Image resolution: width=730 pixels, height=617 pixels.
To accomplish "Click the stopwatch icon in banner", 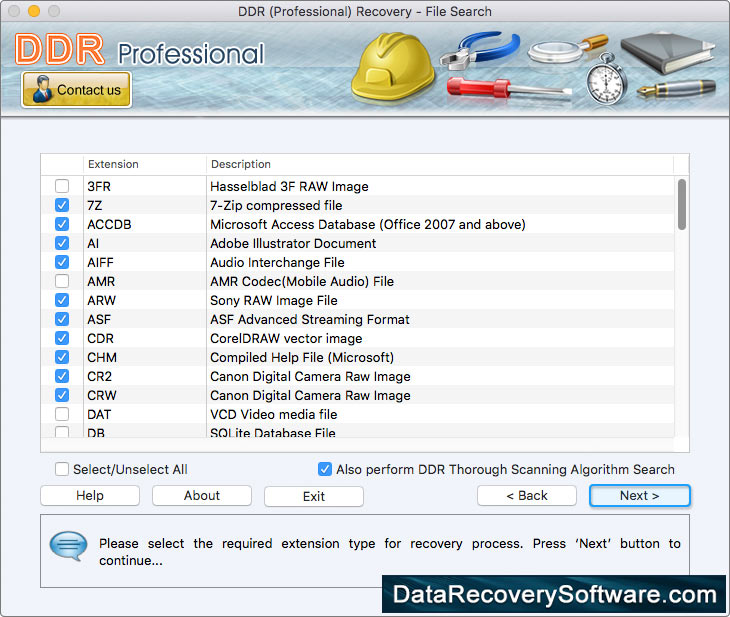I will tap(606, 80).
